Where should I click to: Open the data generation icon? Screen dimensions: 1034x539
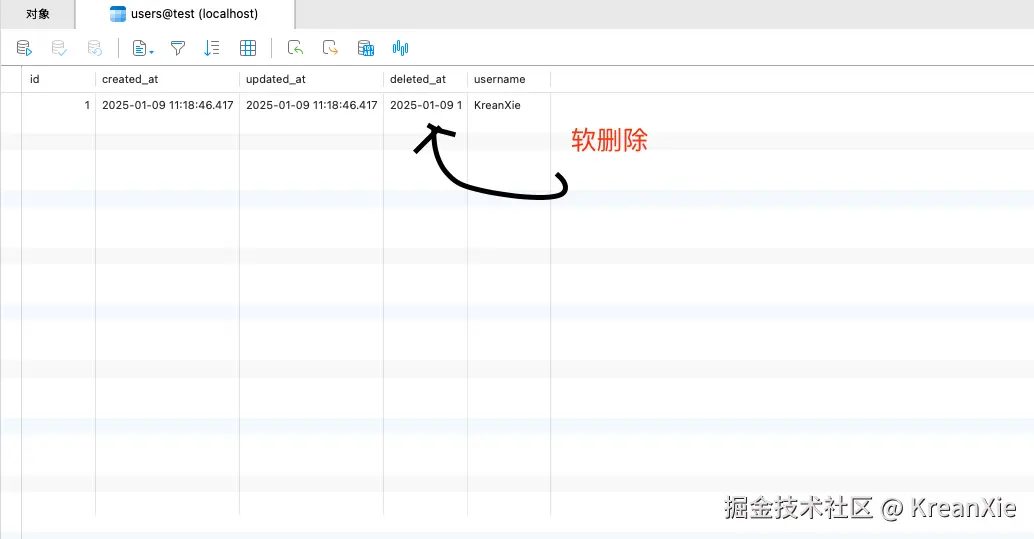(366, 48)
